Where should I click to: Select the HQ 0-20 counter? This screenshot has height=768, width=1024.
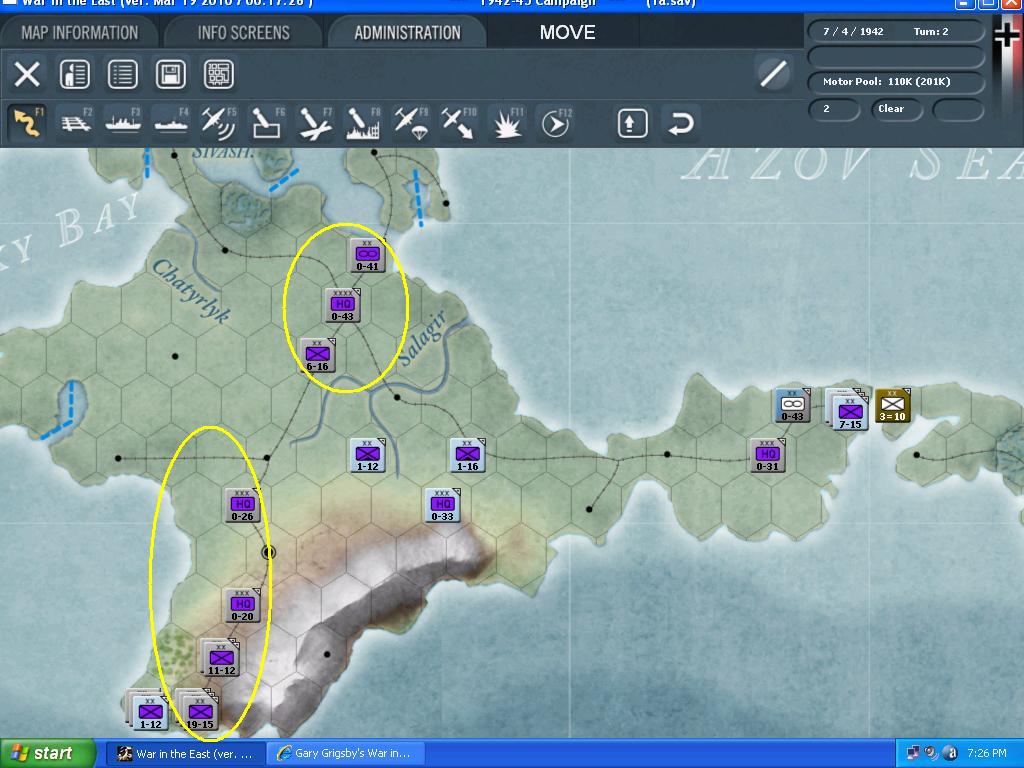(242, 605)
